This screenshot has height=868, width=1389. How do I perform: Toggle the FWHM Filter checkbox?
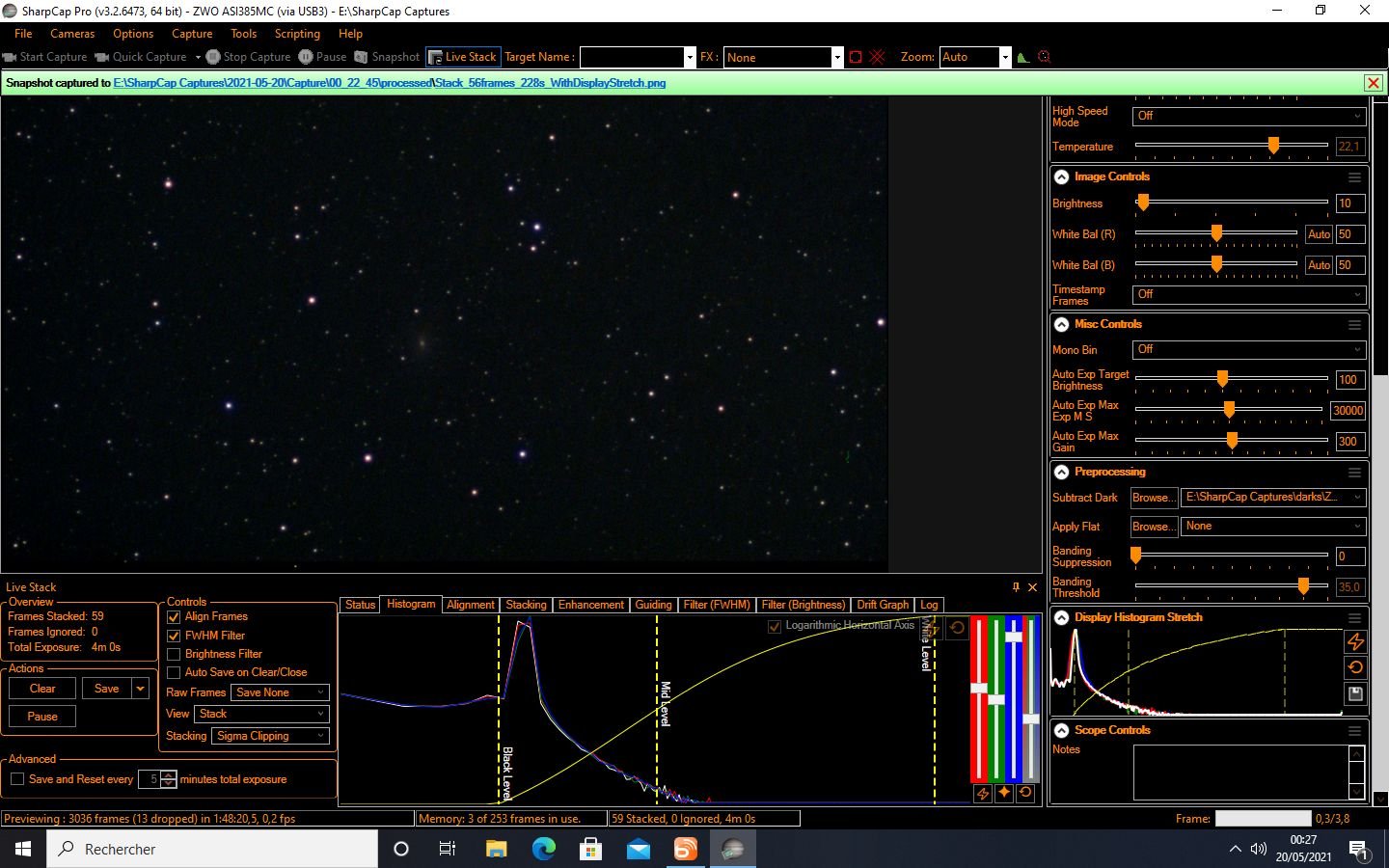point(174,636)
